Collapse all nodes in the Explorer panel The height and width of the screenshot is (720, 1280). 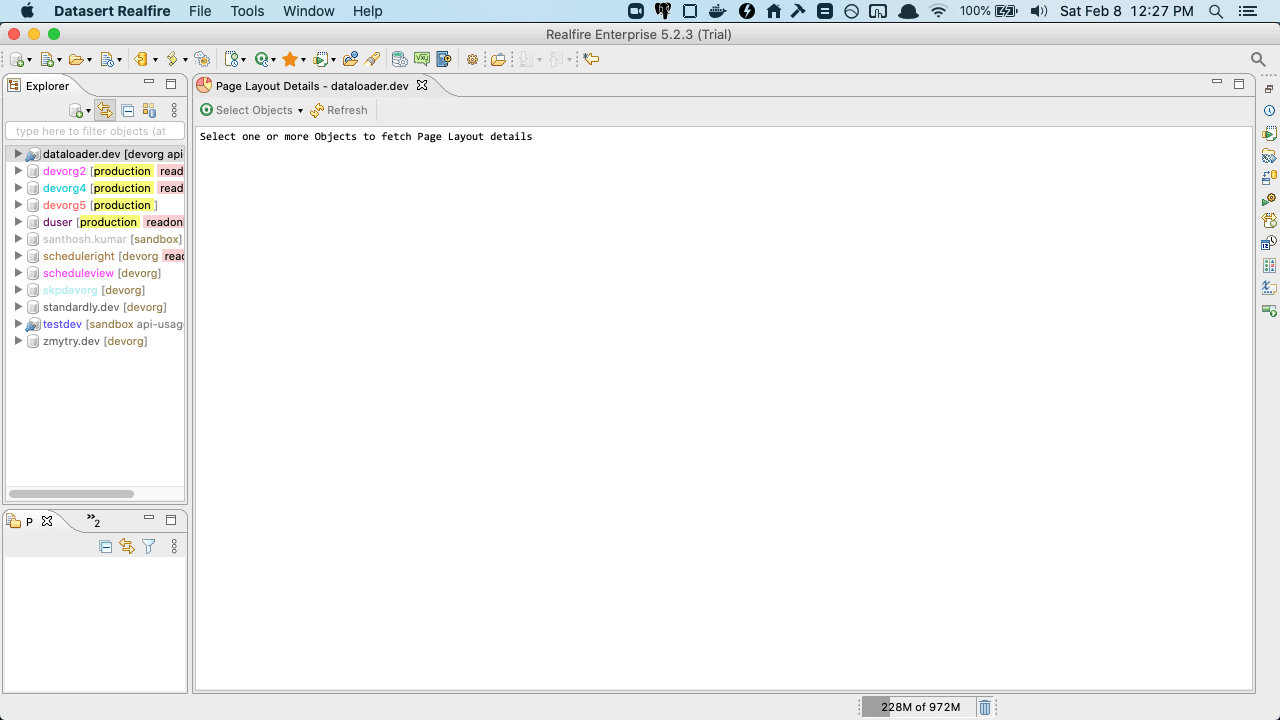coord(128,110)
